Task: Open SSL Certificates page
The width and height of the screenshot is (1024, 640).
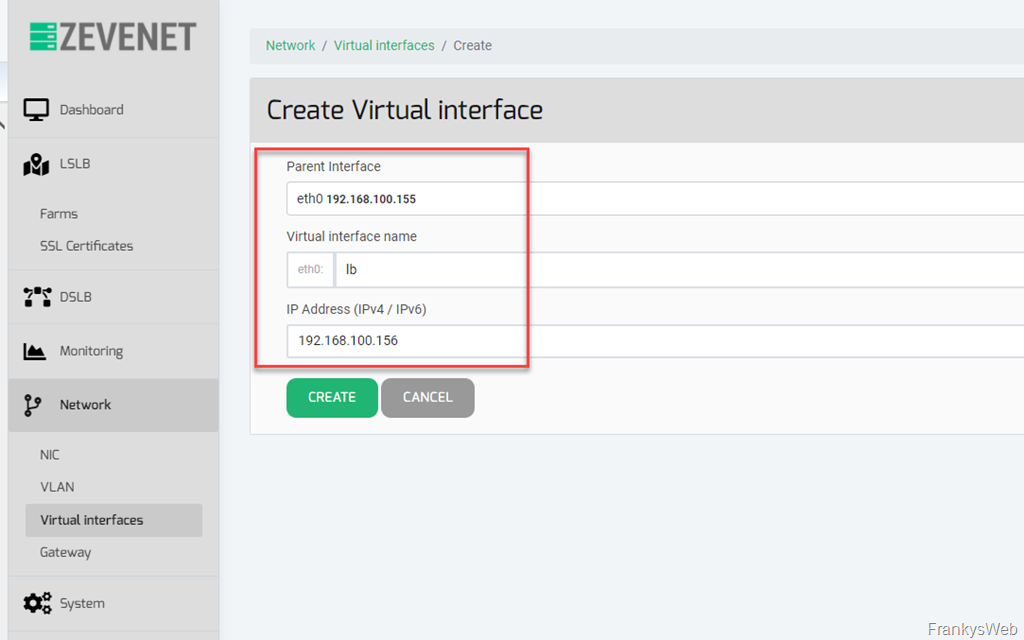Action: 86,246
